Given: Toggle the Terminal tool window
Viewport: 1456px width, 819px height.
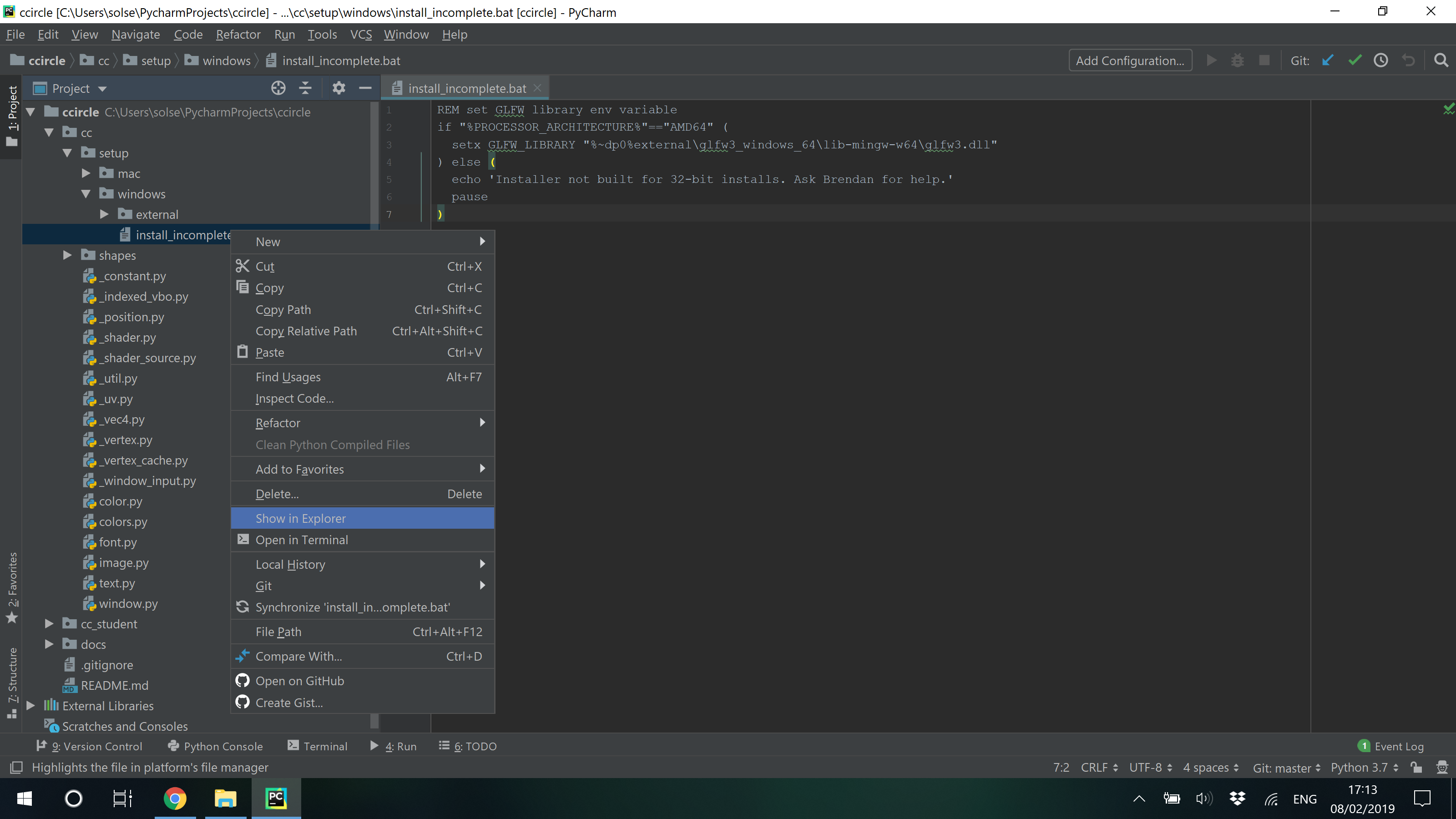Looking at the screenshot, I should (x=317, y=746).
